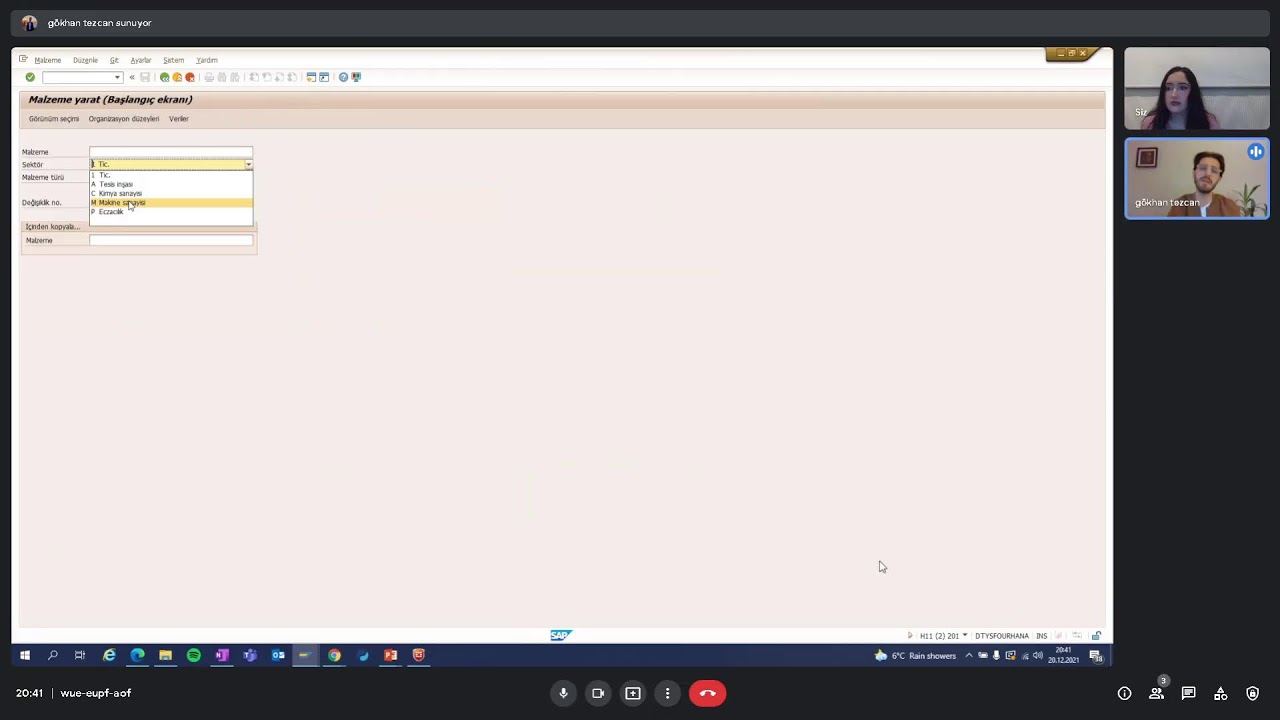Image resolution: width=1280 pixels, height=720 pixels.
Task: Click the INS status bar indicator
Action: 1041,636
